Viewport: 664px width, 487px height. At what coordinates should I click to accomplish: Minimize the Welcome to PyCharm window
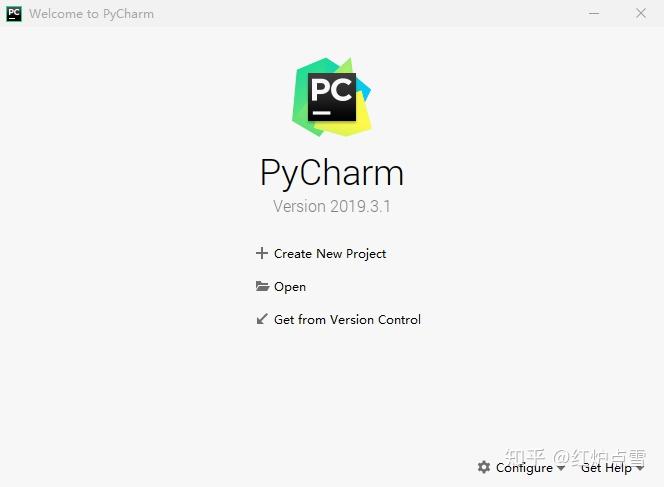594,14
